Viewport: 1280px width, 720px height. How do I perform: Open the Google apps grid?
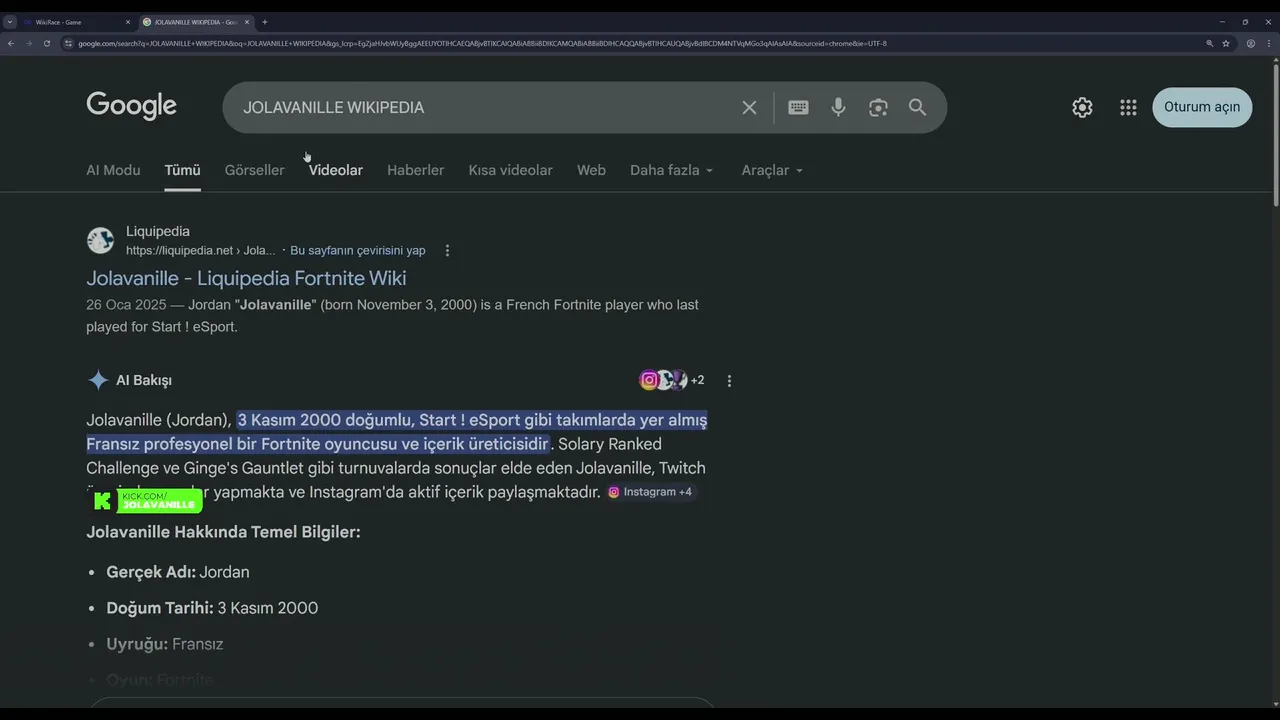1128,108
